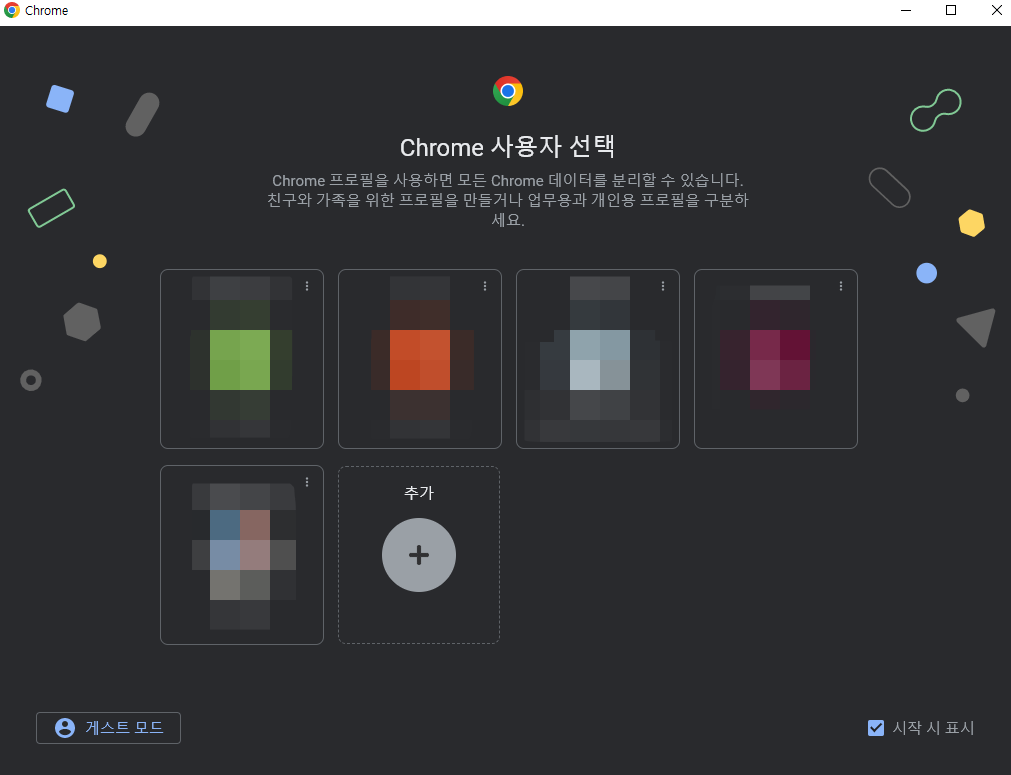Open the green profile's three-dot menu
Screen dimensions: 1011x775
click(307, 285)
